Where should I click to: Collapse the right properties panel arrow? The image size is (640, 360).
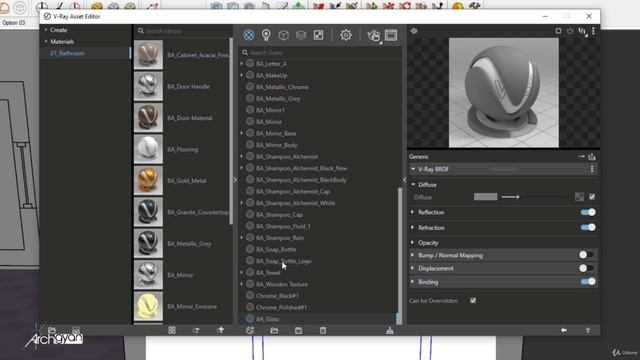(x=404, y=180)
